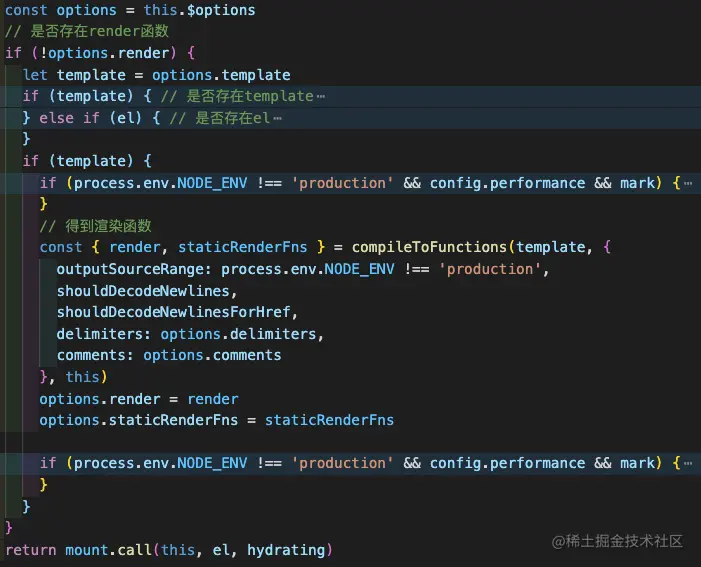Click the shouldDecodeNewlinesForHref property

click(173, 312)
